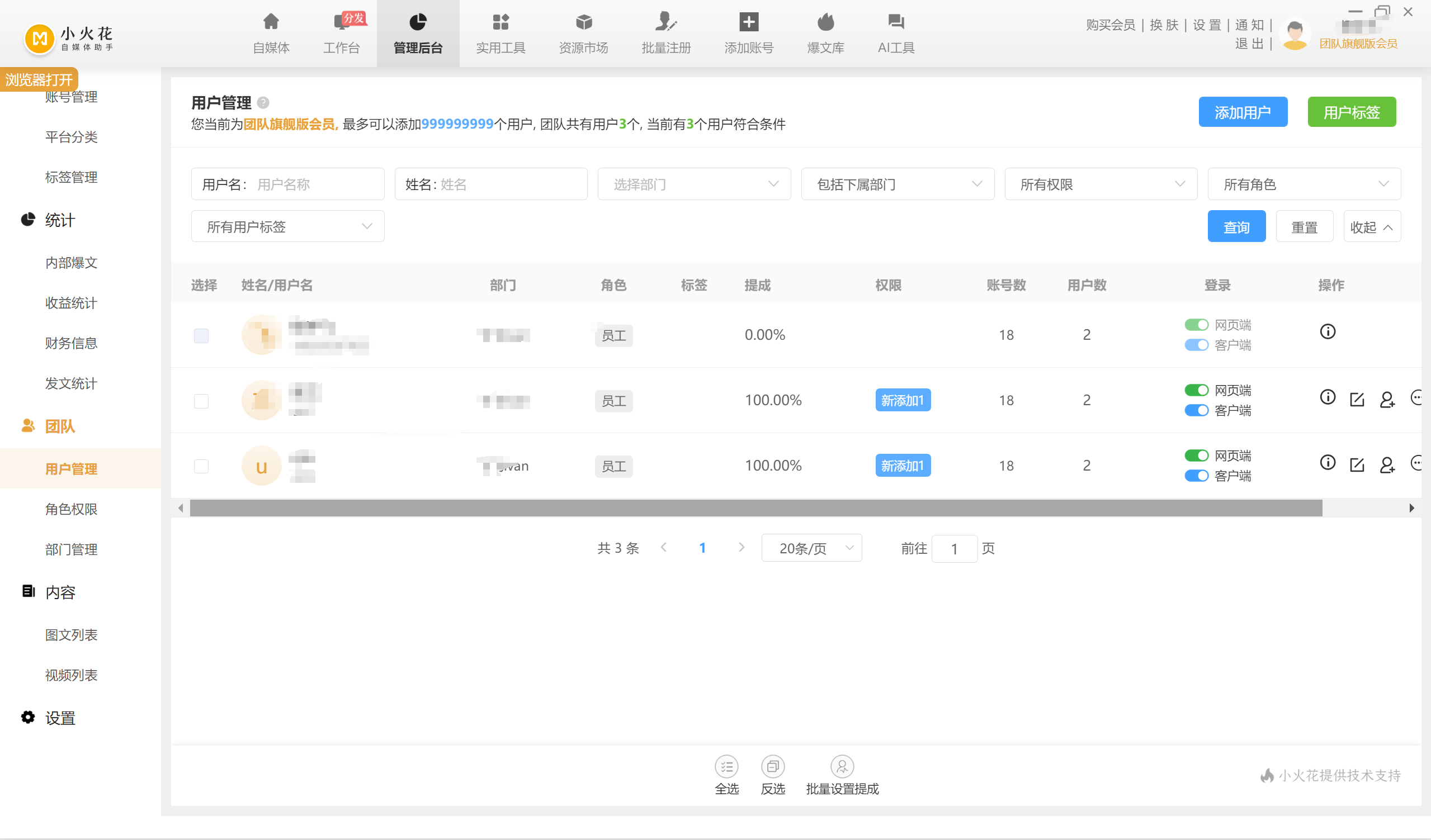This screenshot has height=840, width=1431.
Task: Tick the checkbox for user 'u'
Action: (x=201, y=466)
